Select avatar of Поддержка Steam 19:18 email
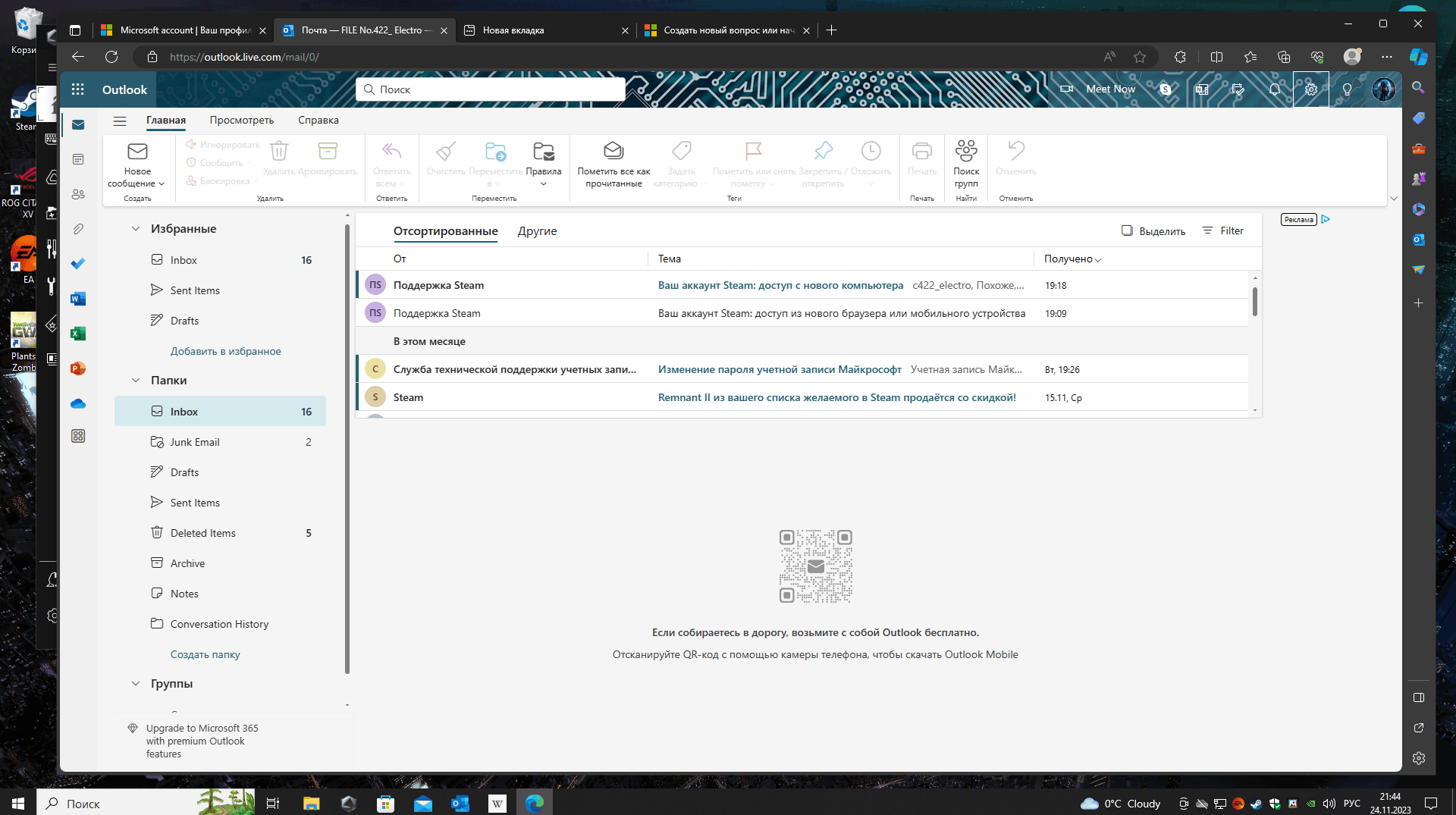This screenshot has width=1456, height=815. pos(375,285)
